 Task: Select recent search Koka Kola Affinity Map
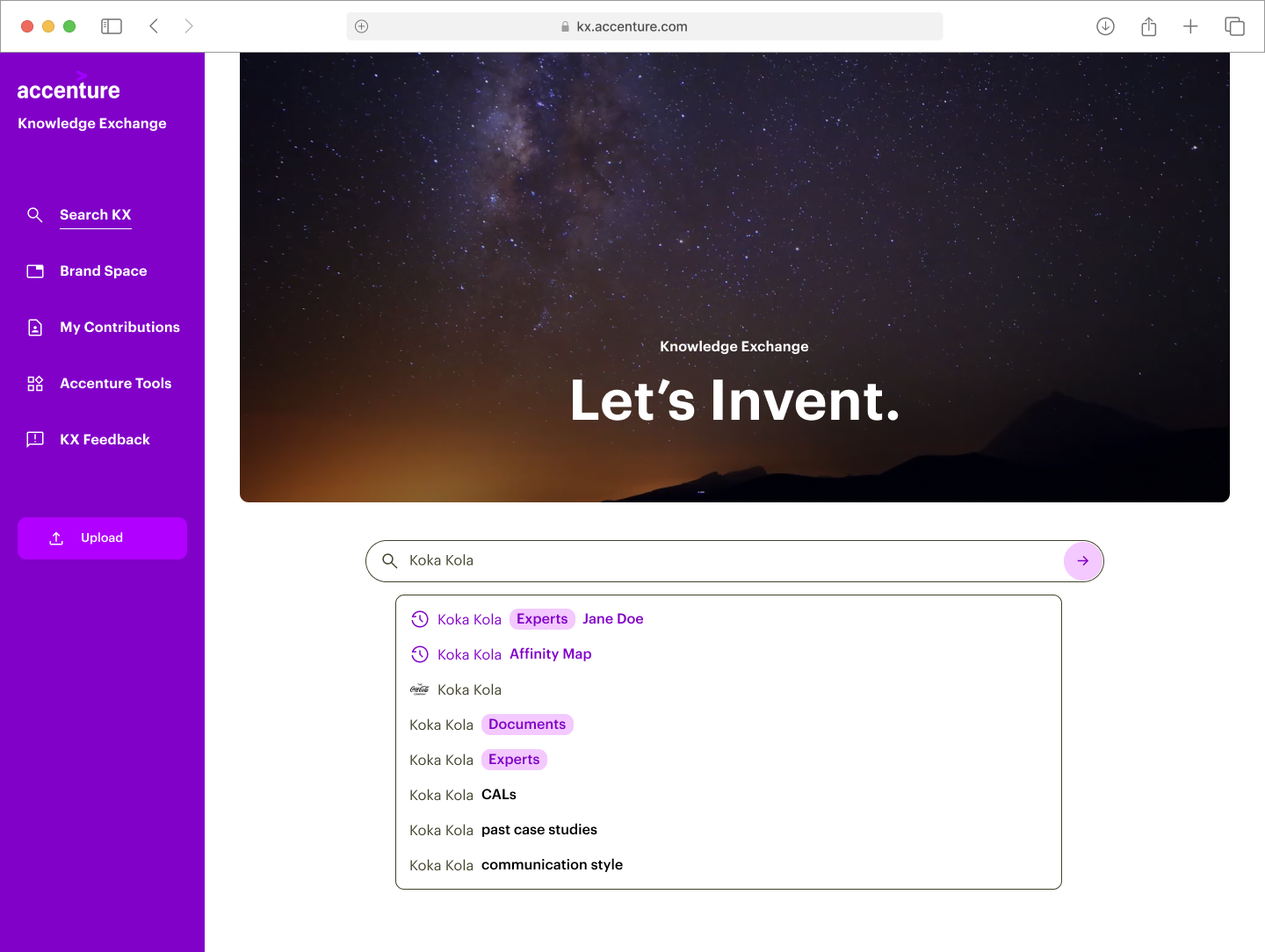coord(728,654)
